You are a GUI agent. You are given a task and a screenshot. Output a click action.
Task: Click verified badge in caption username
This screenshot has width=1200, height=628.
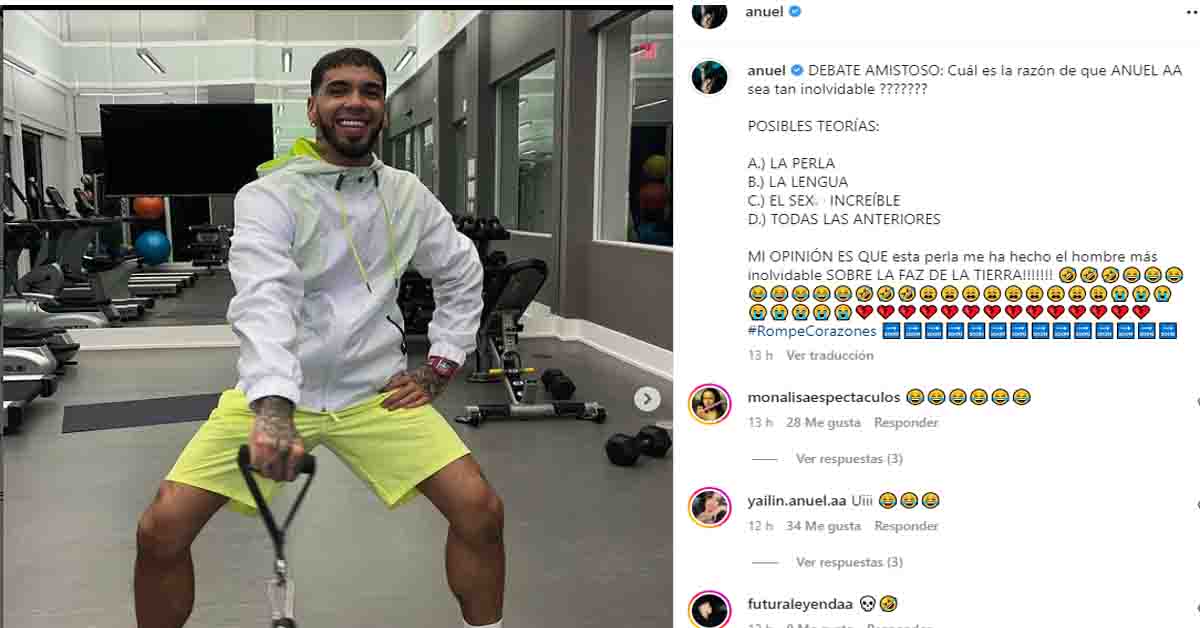[797, 70]
